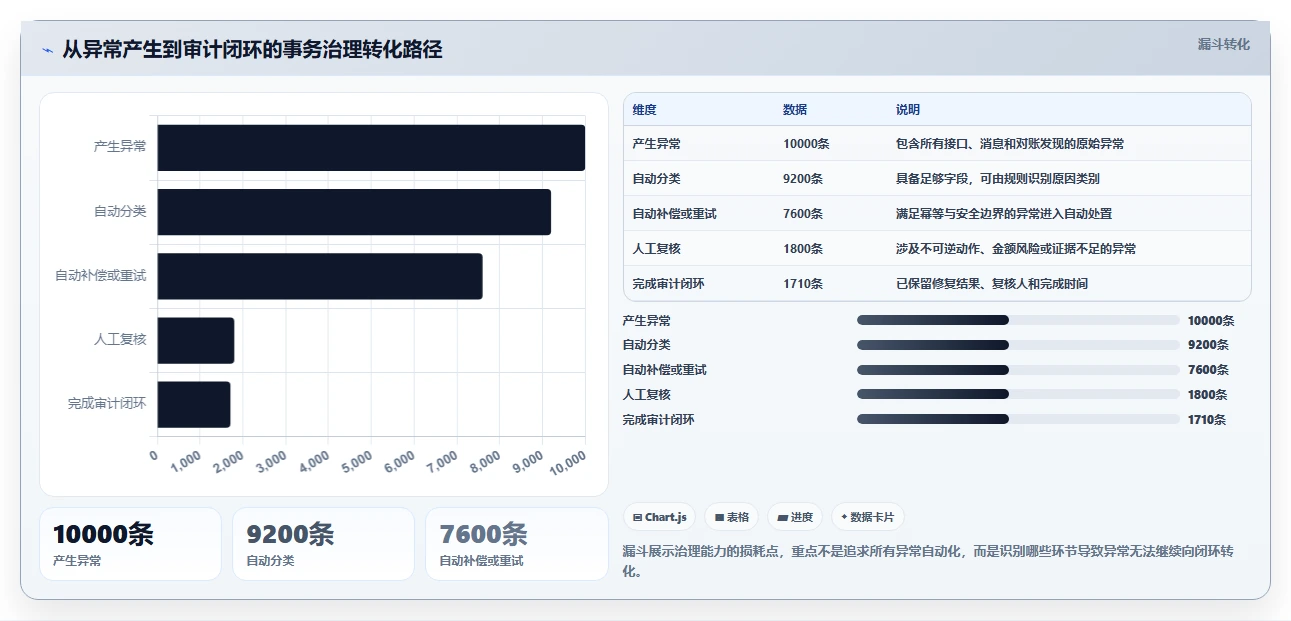Image resolution: width=1291 pixels, height=621 pixels.
Task: Click table cell 9200条
Action: point(803,179)
